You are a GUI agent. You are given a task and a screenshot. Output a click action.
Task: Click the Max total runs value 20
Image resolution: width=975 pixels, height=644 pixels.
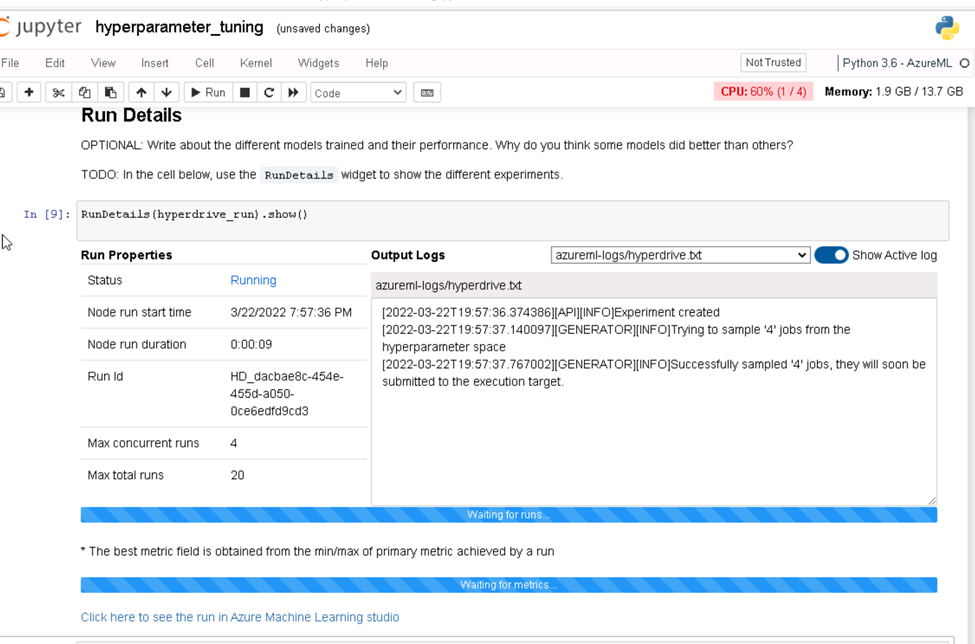[x=238, y=476]
